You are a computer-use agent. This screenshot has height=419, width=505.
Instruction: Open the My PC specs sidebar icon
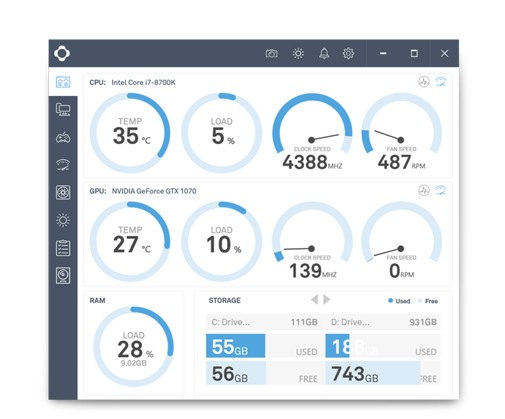[63, 109]
